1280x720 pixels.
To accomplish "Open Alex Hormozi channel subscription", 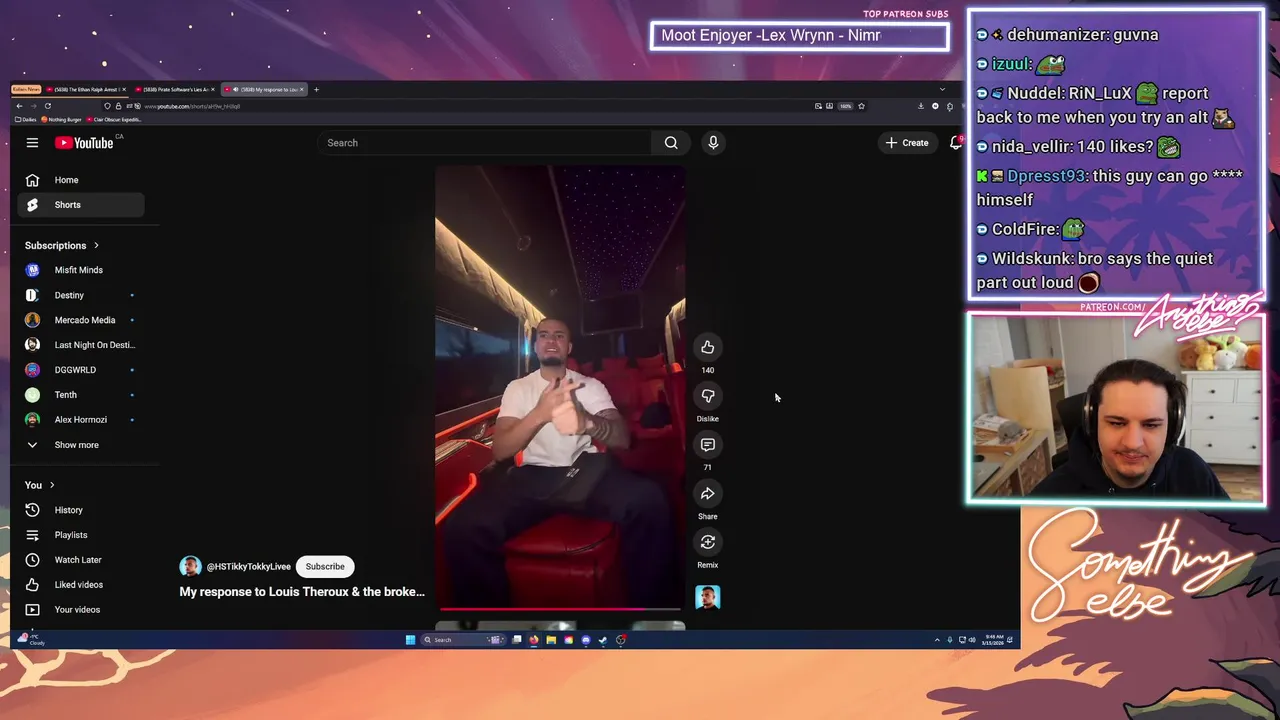I will (80, 420).
